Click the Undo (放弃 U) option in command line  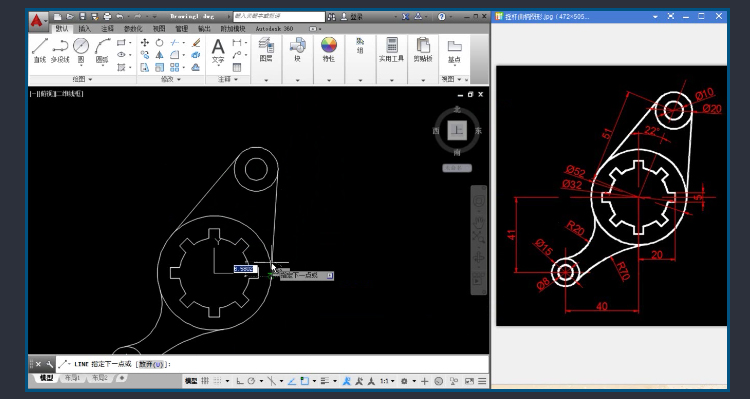click(152, 364)
